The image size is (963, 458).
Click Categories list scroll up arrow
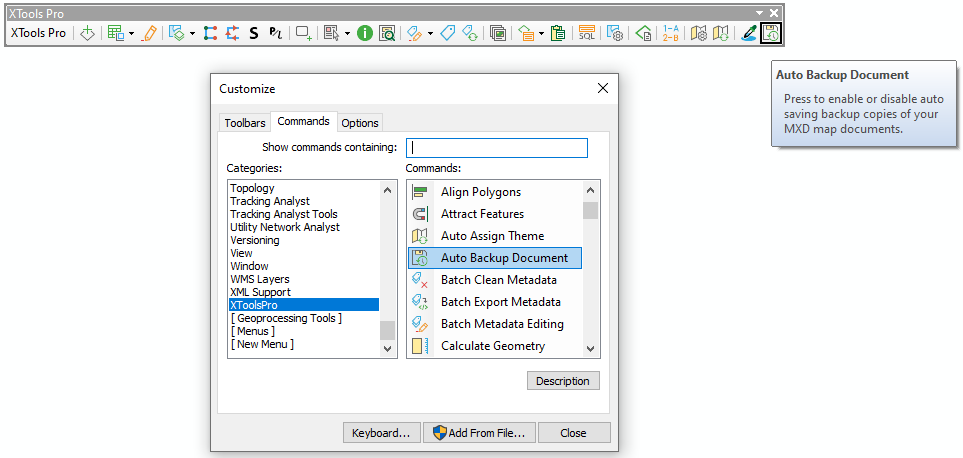(388, 190)
